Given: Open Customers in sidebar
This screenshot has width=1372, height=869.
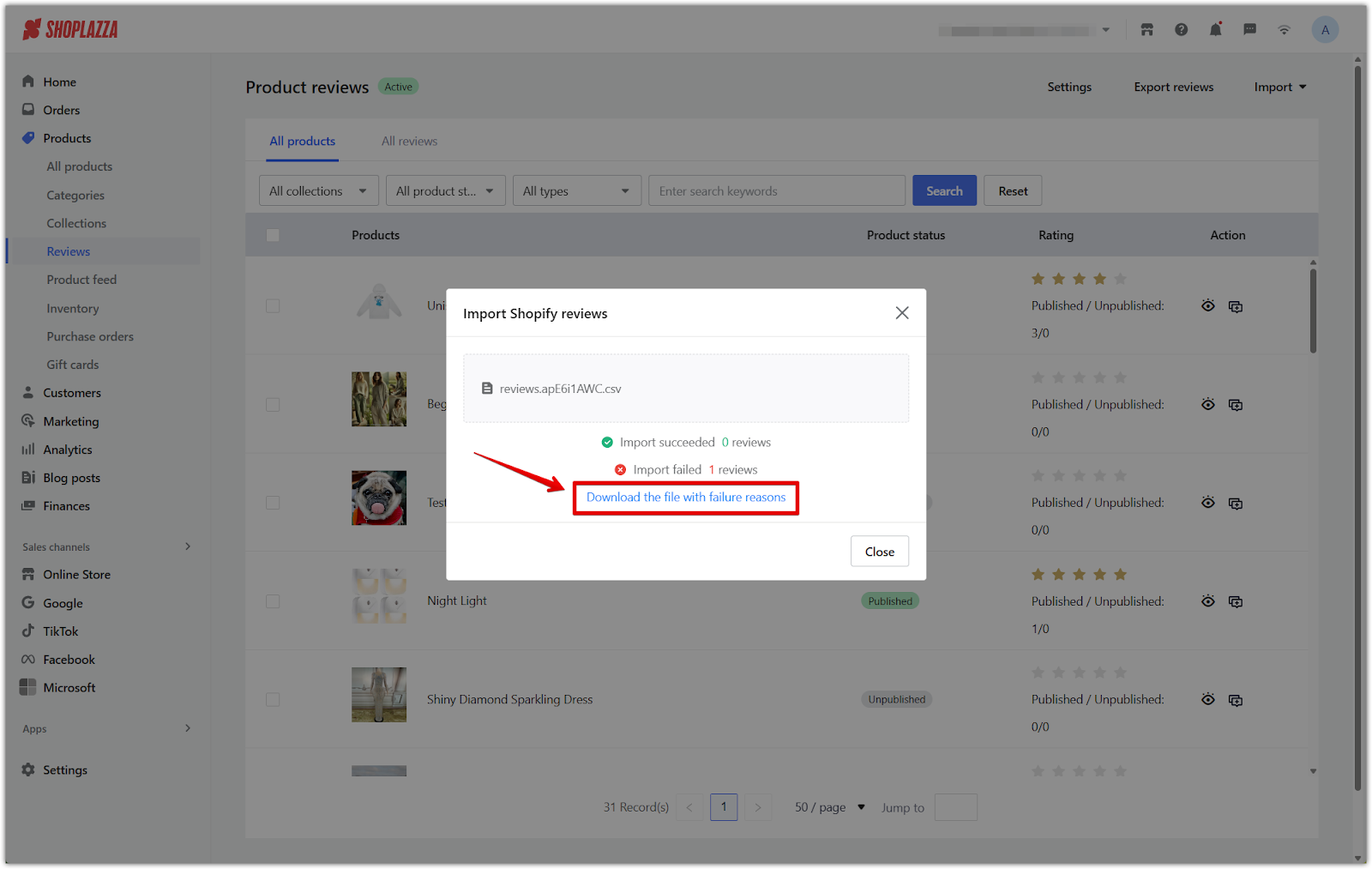Looking at the screenshot, I should click(72, 393).
